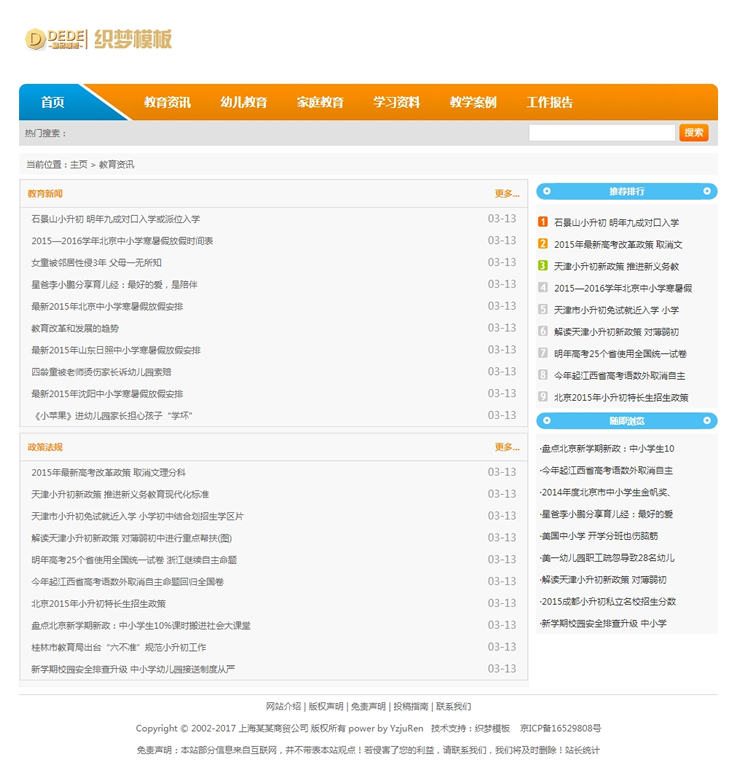Image resolution: width=740 pixels, height=768 pixels.
Task: Click the green rank 3 badge
Action: (x=543, y=266)
